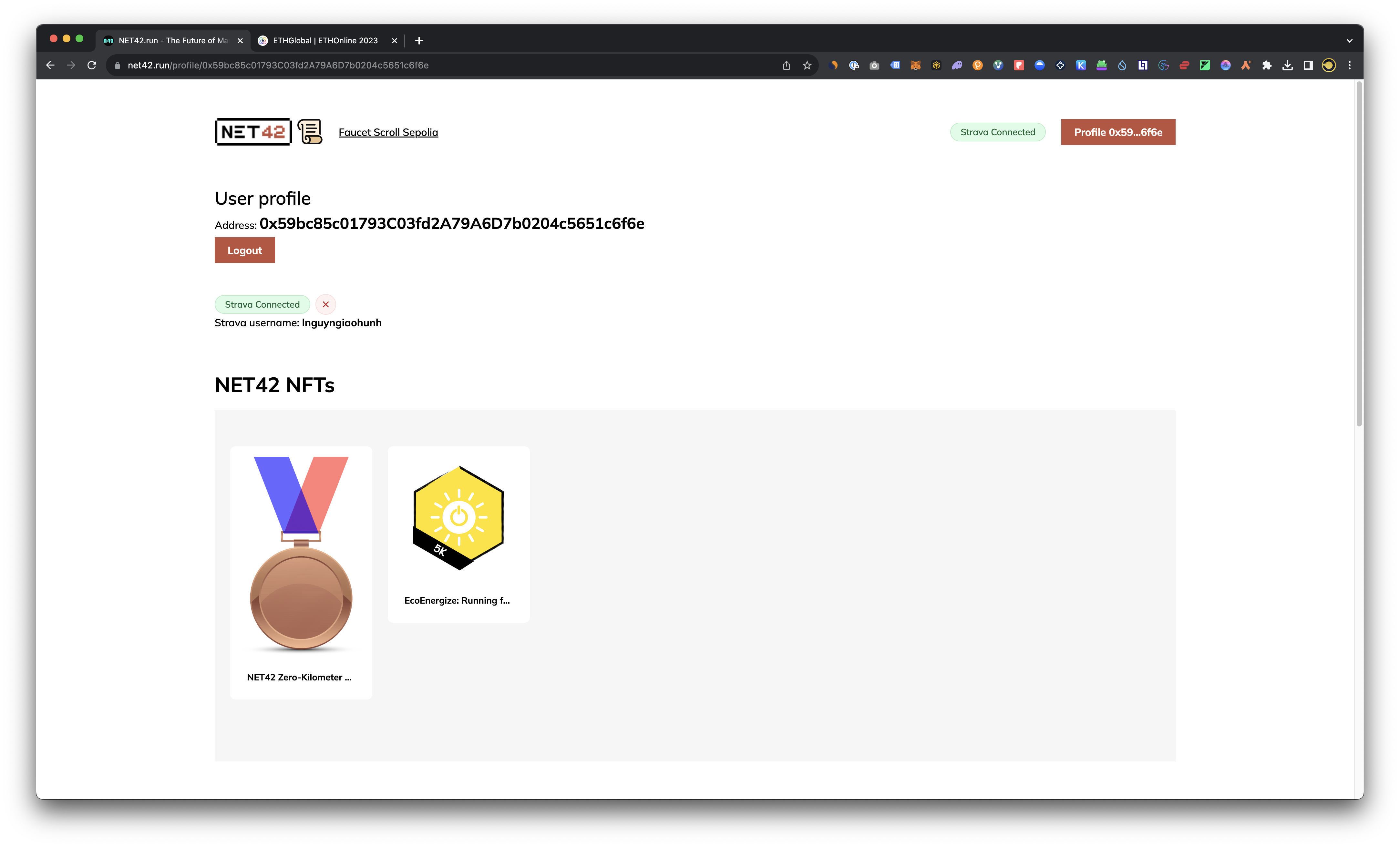Select the wallet address text
1400x847 pixels.
pyautogui.click(x=452, y=224)
